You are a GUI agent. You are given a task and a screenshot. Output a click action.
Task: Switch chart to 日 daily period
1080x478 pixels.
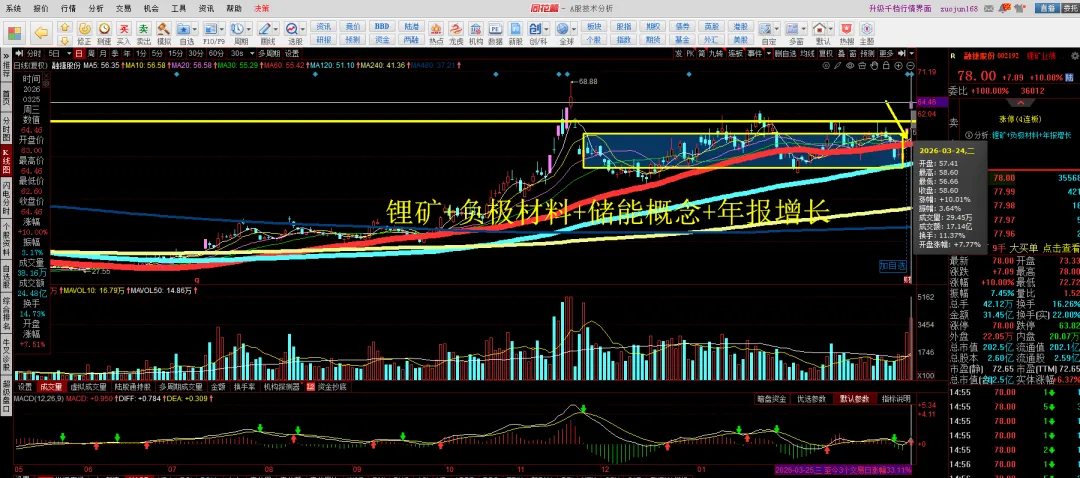[x=79, y=53]
